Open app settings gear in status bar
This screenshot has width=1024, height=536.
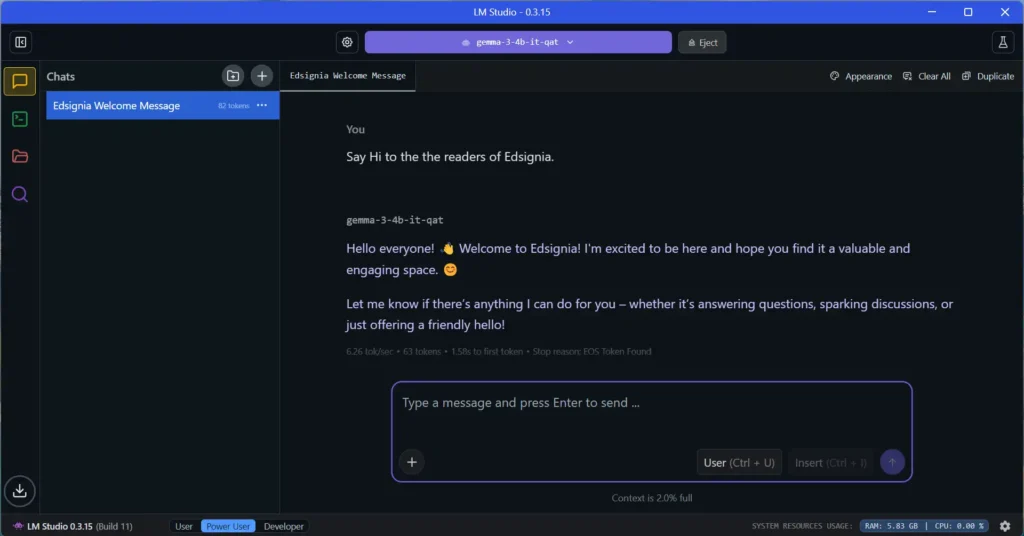point(1005,526)
